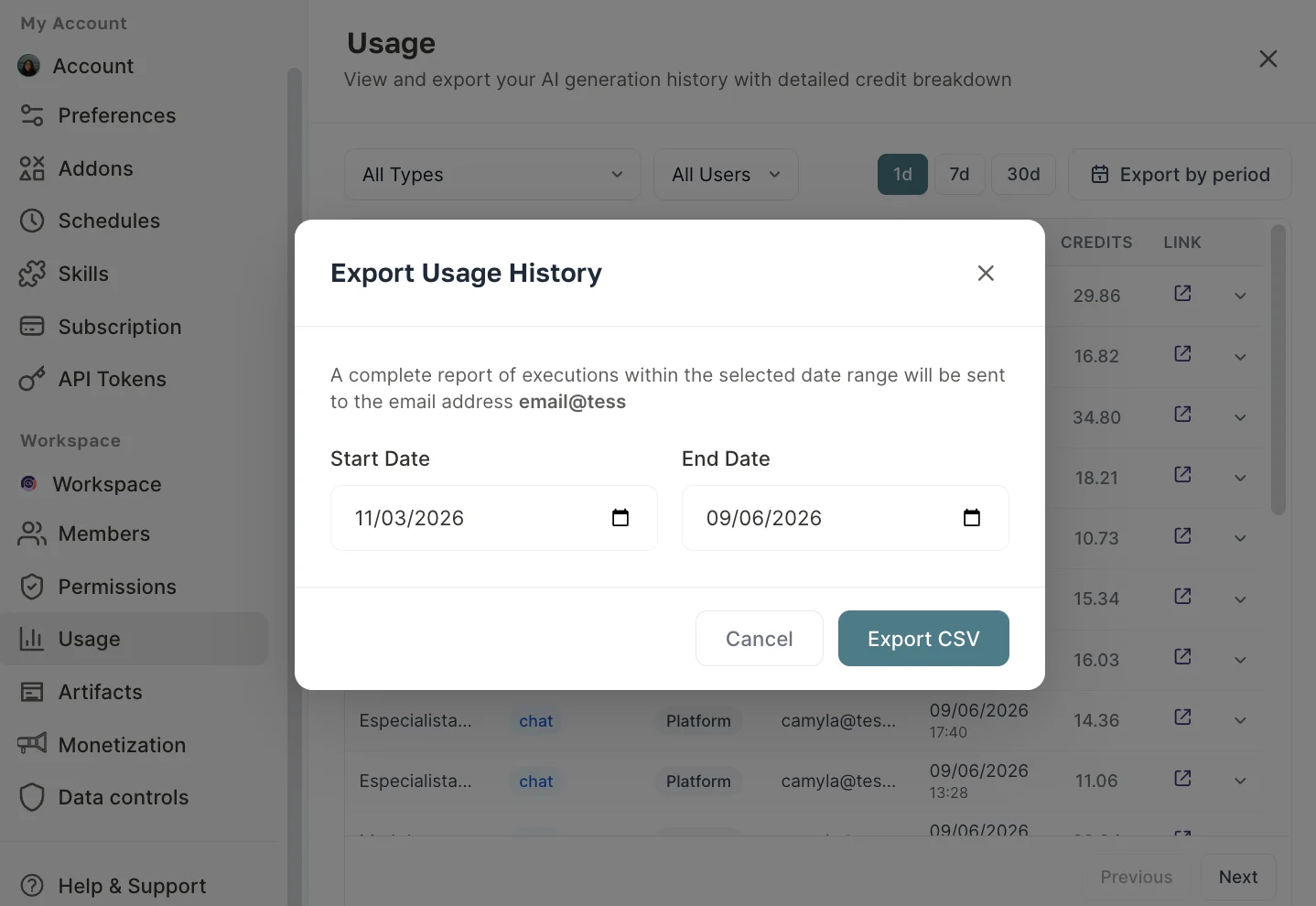Click the Members people icon

(x=32, y=534)
